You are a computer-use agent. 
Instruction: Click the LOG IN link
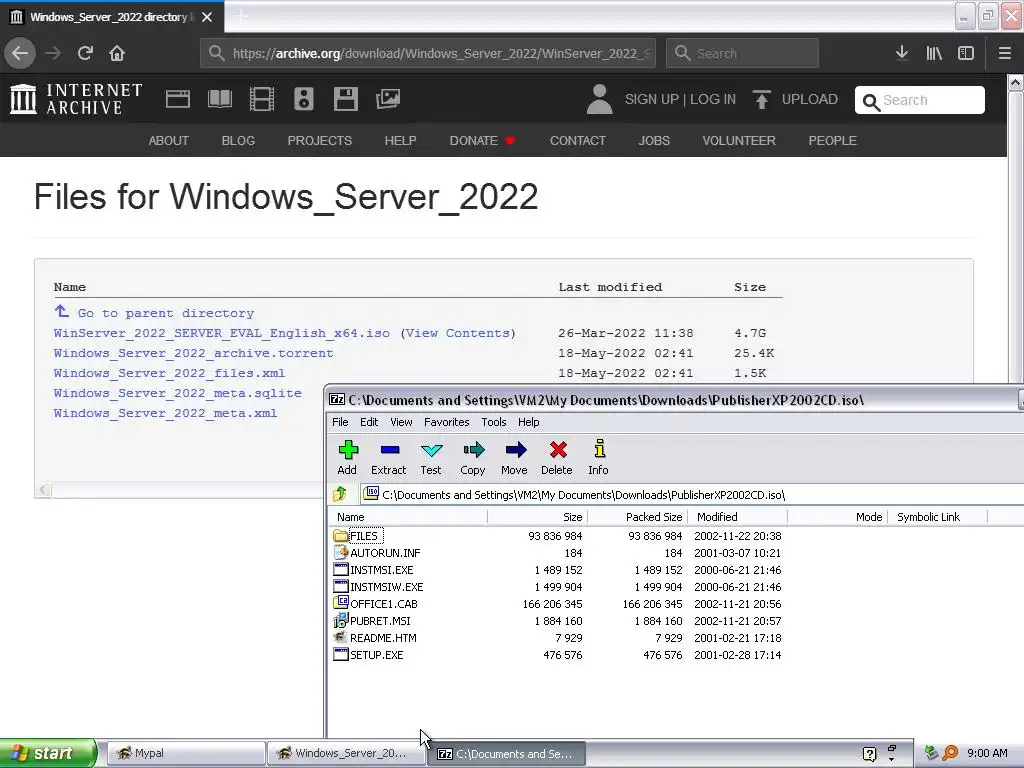[x=712, y=99]
